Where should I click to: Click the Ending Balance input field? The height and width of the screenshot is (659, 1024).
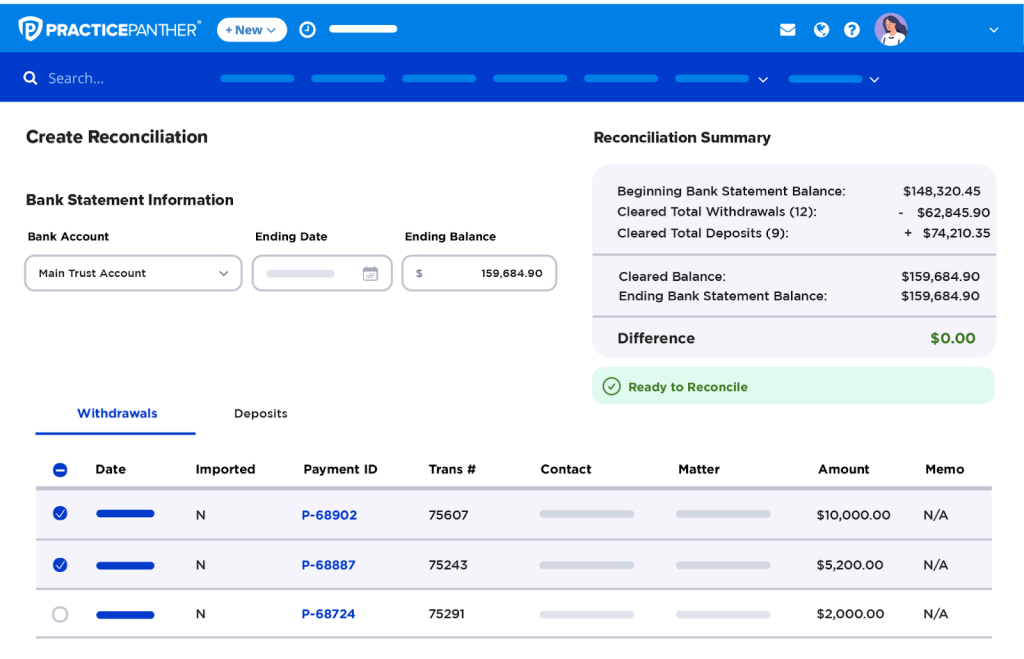point(479,273)
